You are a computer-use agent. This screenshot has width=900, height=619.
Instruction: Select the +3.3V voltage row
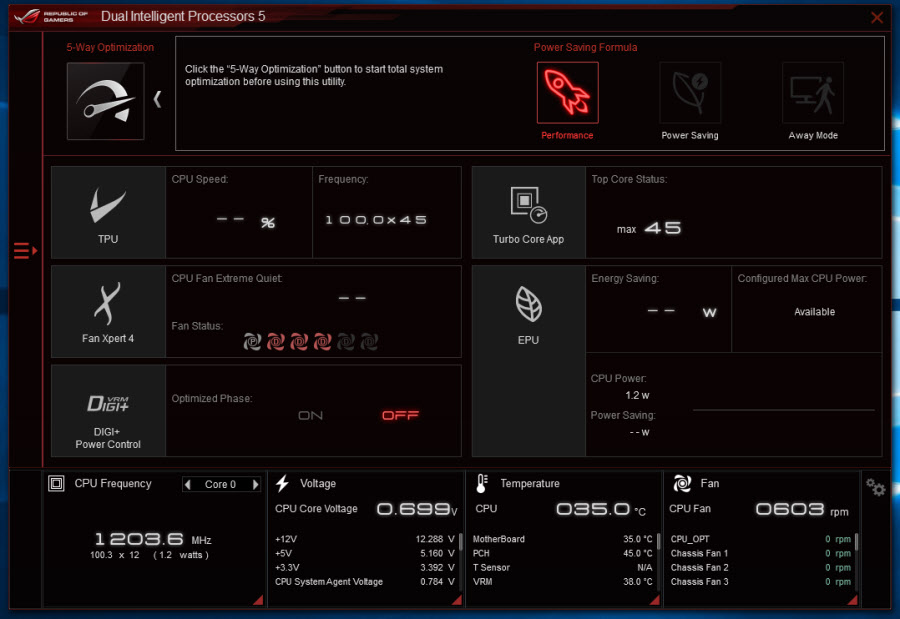point(365,568)
